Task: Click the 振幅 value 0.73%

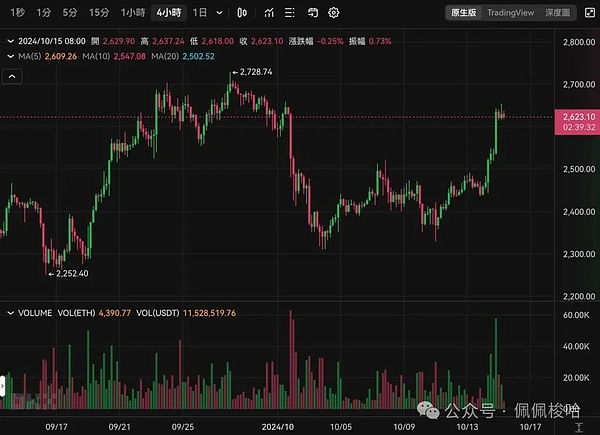Action: point(380,41)
